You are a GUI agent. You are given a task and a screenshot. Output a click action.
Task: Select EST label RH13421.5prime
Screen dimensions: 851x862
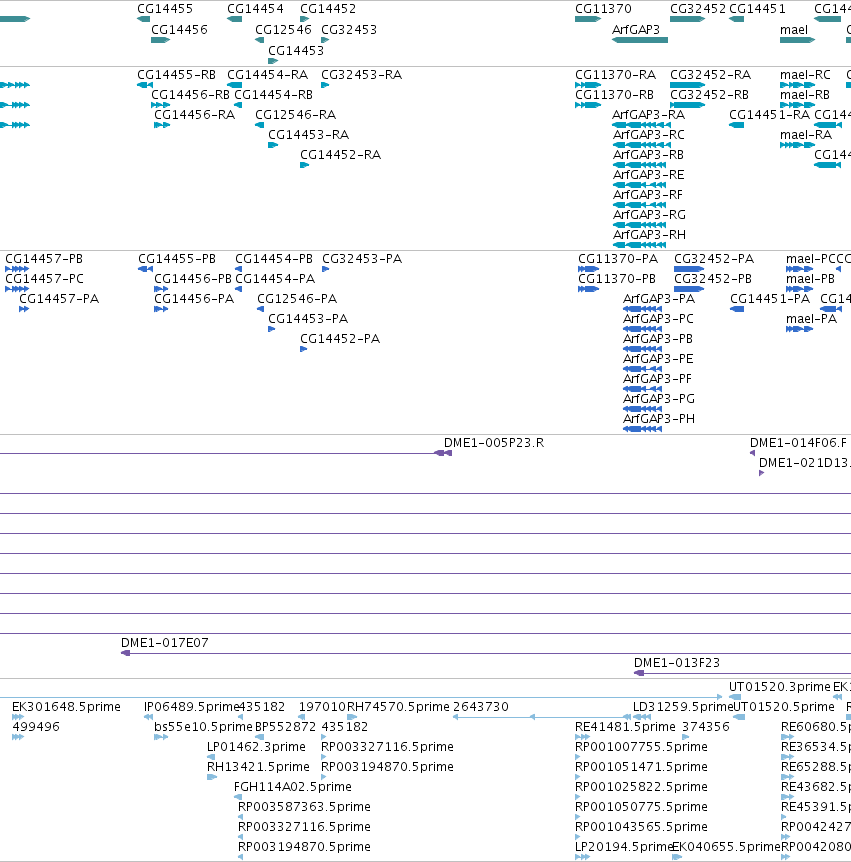tap(258, 767)
